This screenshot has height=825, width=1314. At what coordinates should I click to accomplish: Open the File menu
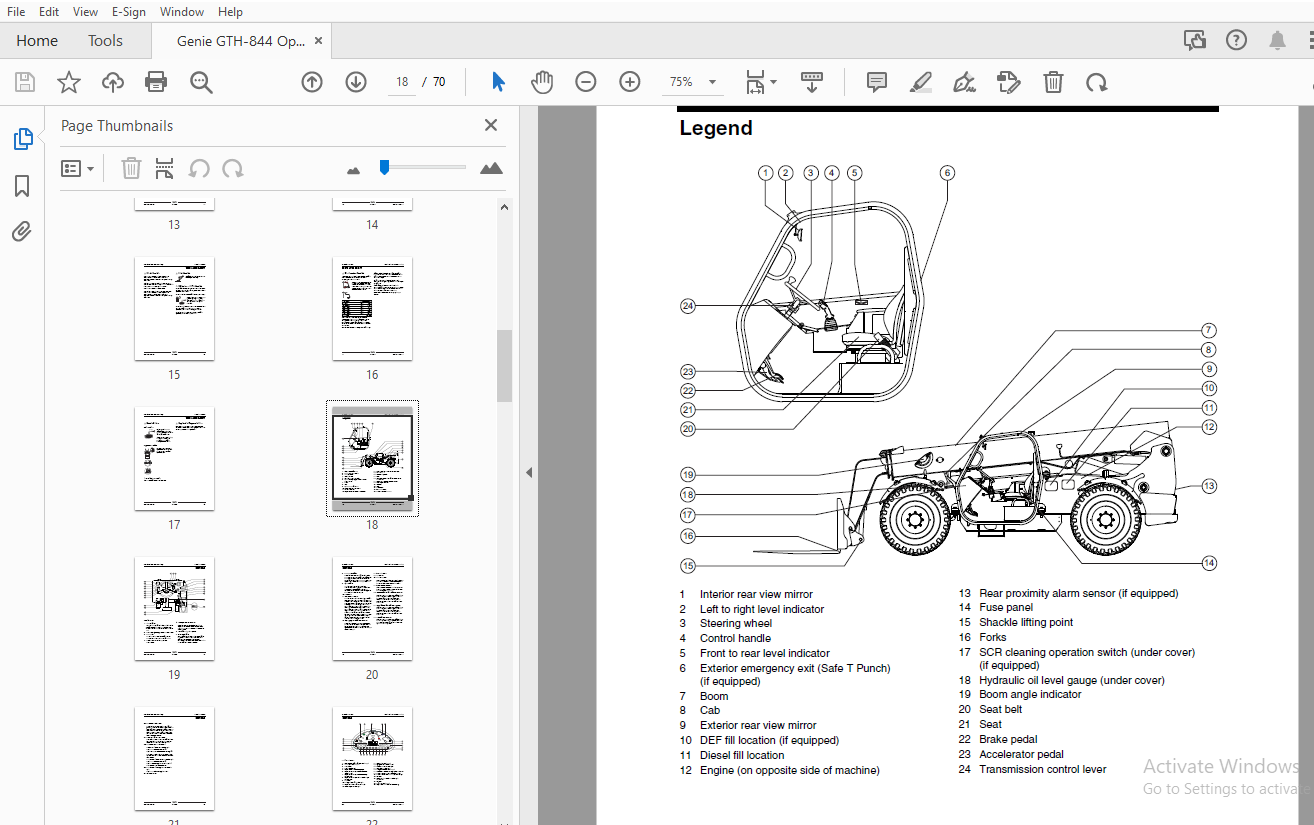coord(16,12)
